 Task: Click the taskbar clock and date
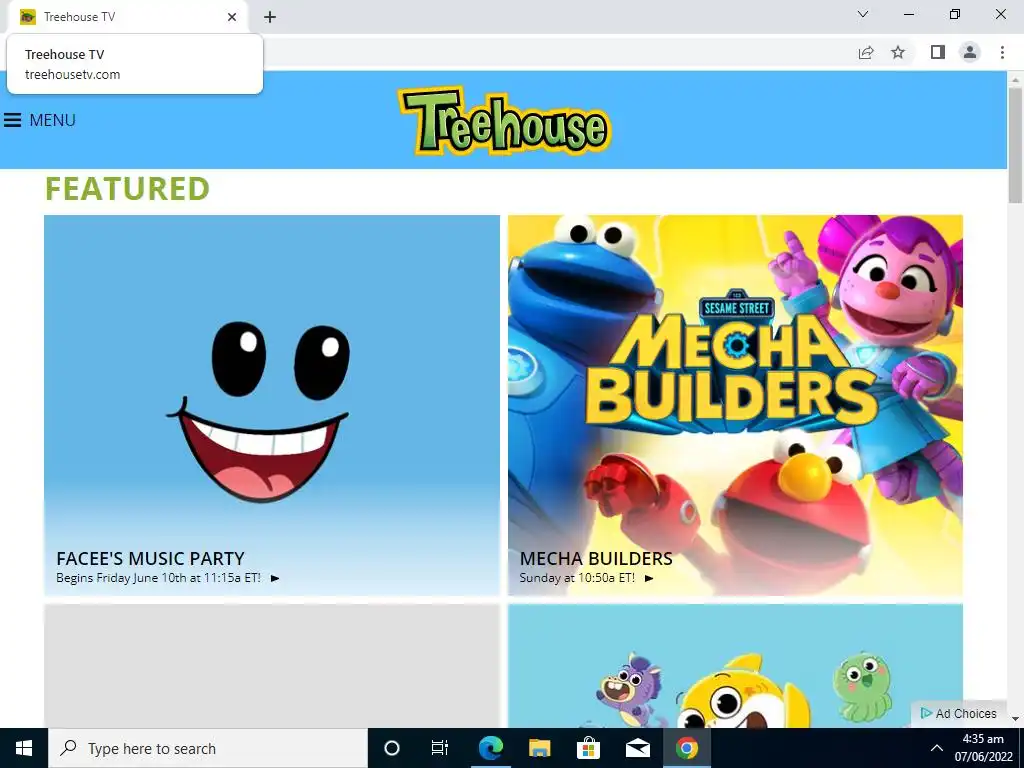point(984,748)
